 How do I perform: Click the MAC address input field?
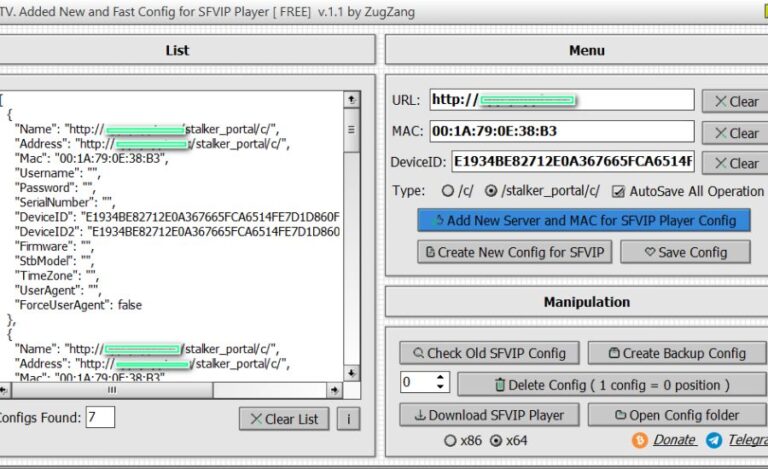562,131
